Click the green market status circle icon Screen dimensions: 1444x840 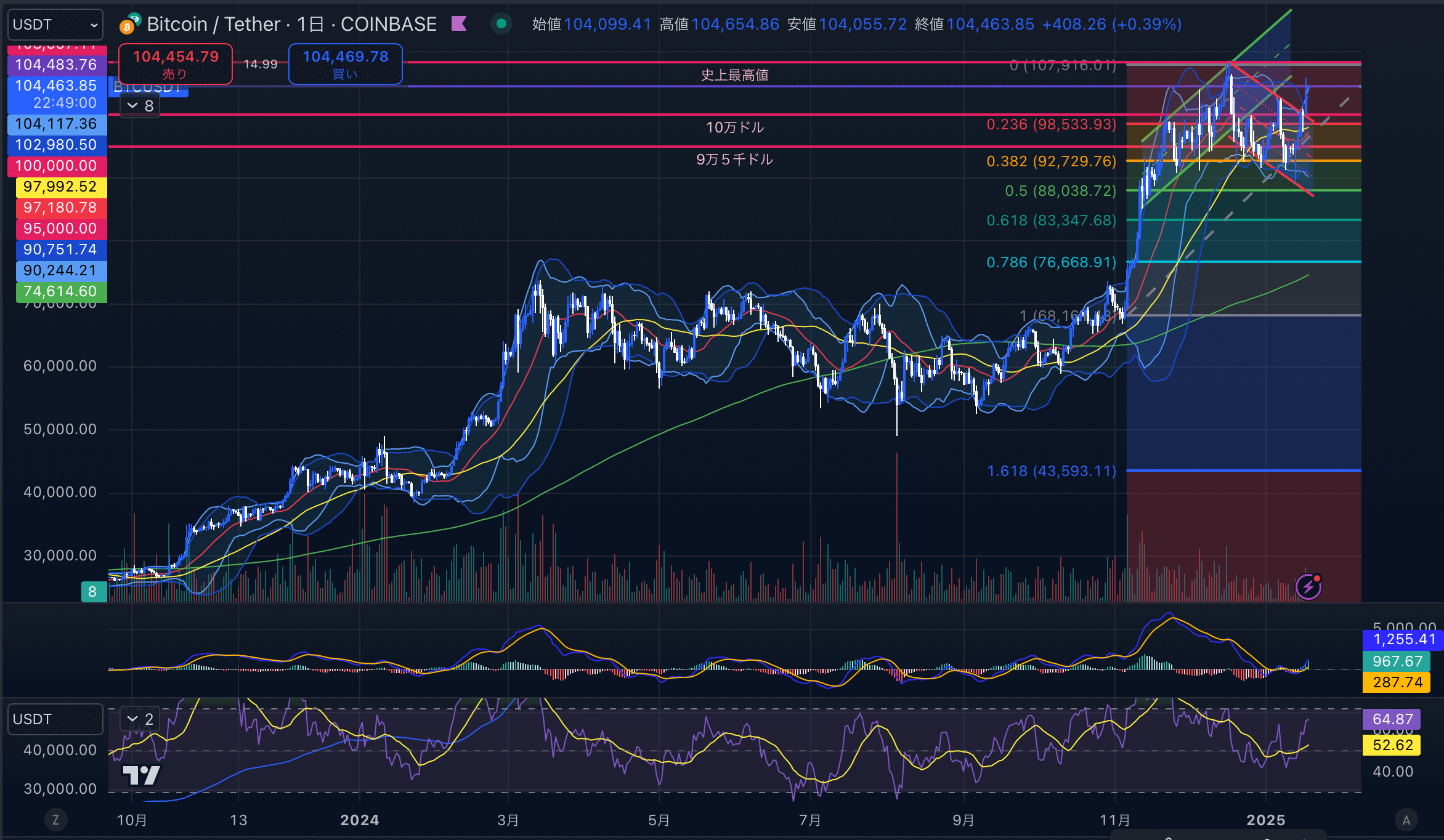coord(501,24)
